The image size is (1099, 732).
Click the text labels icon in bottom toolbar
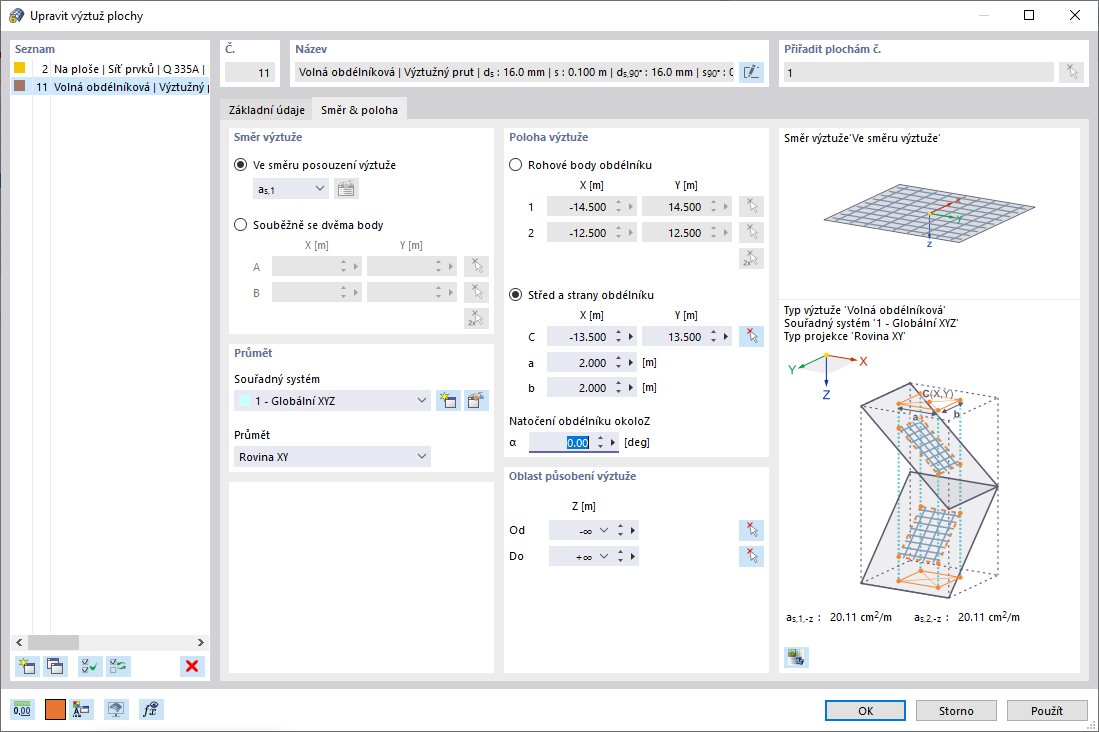pos(82,710)
